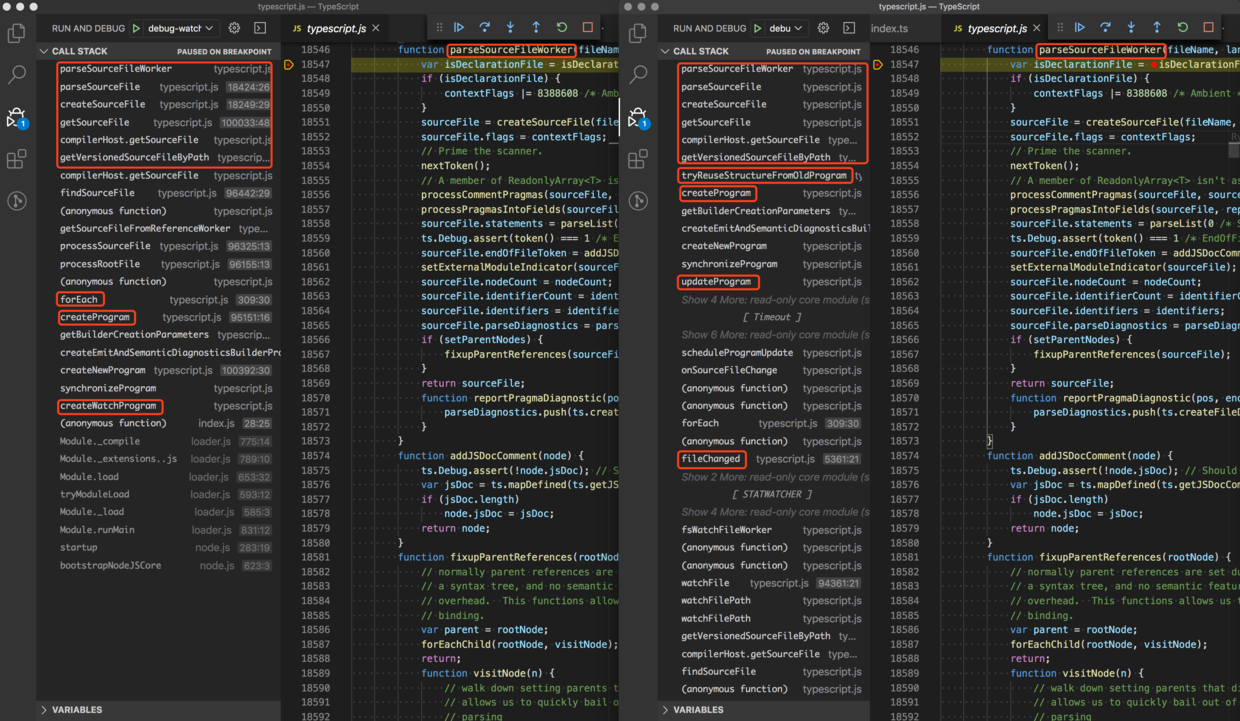Start debugging with the green play button in the left window
Image resolution: width=1240 pixels, height=721 pixels.
(x=137, y=29)
